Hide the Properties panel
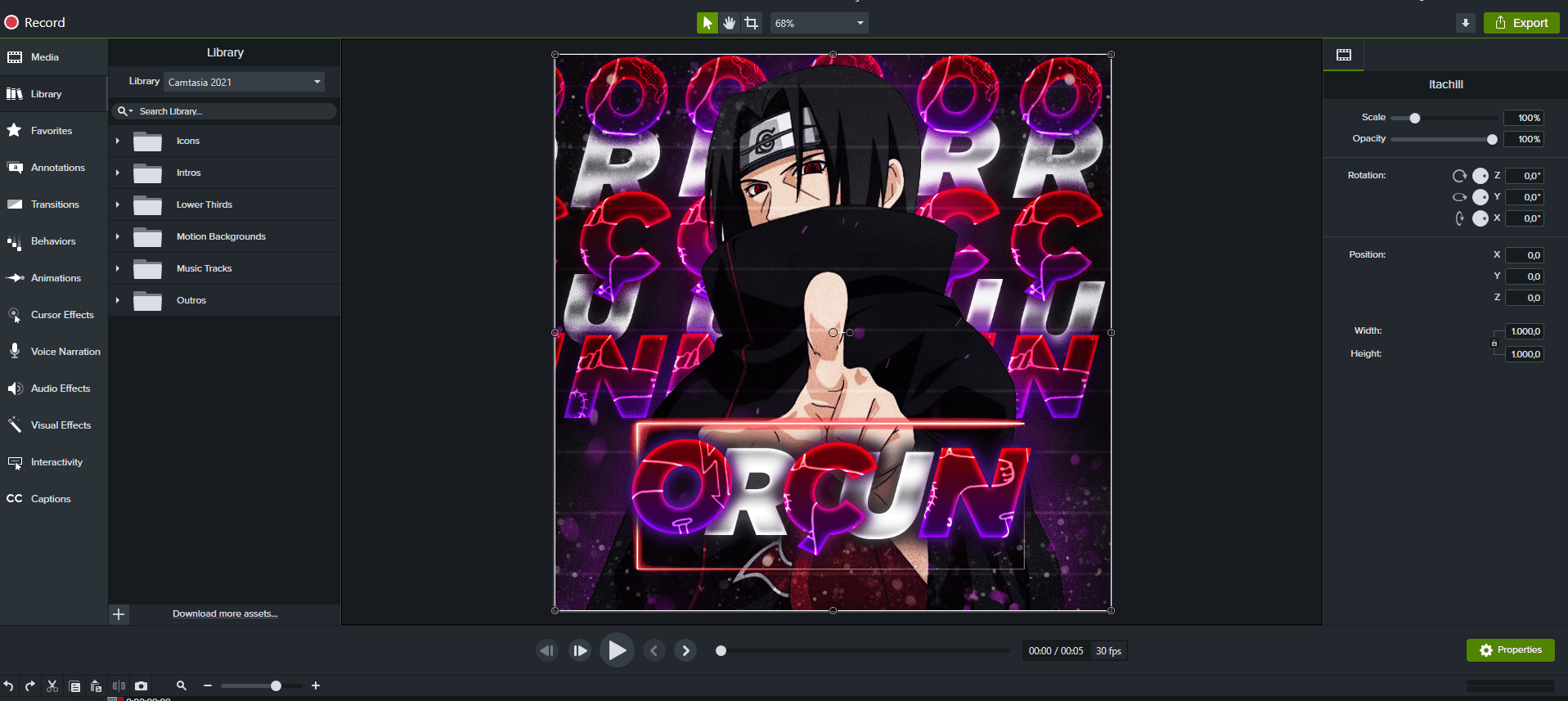The image size is (1568, 701). [x=1510, y=650]
